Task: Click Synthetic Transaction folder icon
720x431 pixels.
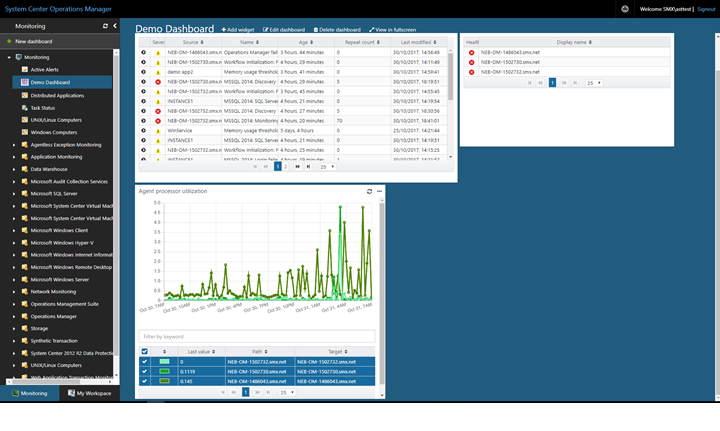Action: pyautogui.click(x=25, y=341)
